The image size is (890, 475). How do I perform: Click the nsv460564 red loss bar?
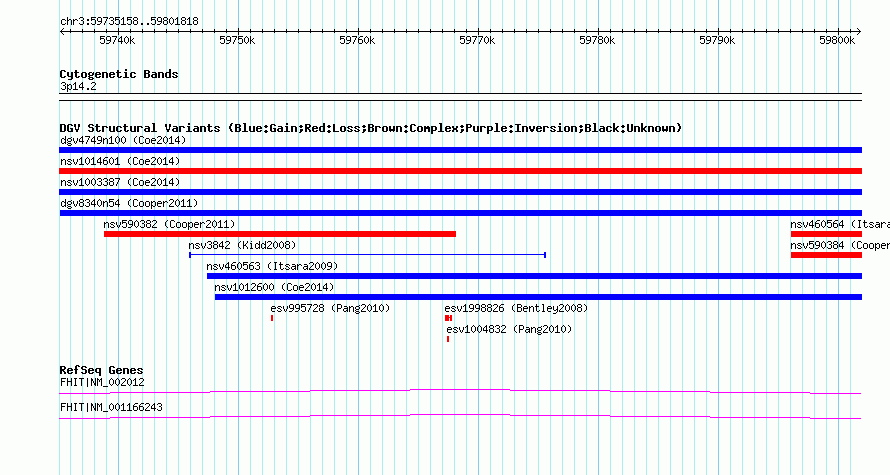click(x=826, y=234)
